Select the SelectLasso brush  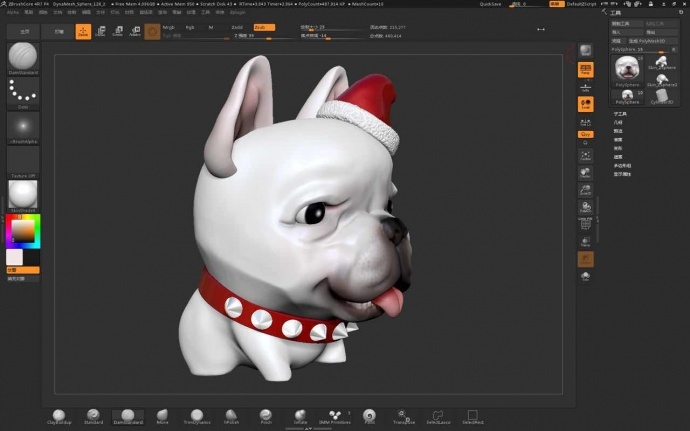coord(438,416)
